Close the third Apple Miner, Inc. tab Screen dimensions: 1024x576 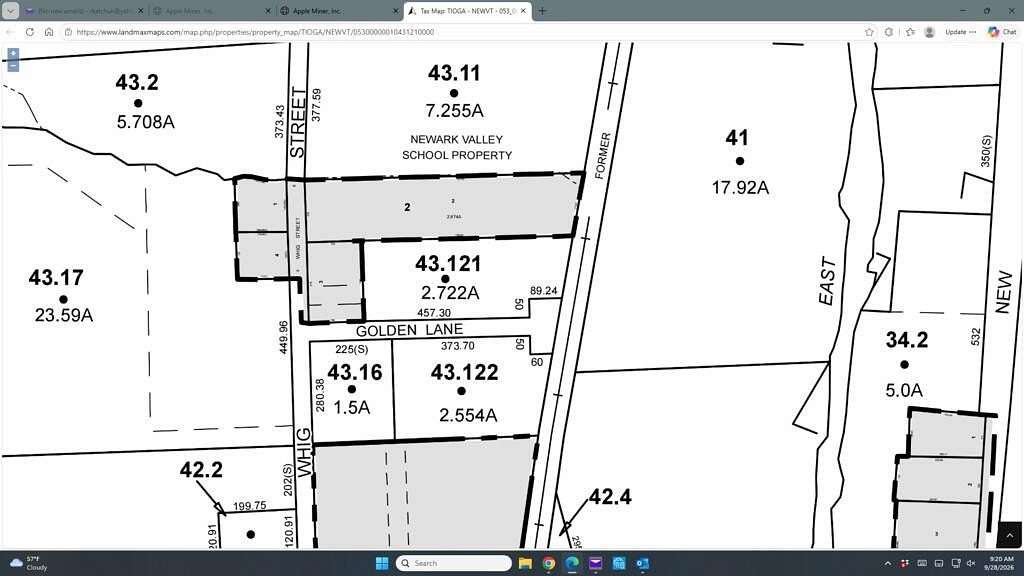click(x=396, y=11)
